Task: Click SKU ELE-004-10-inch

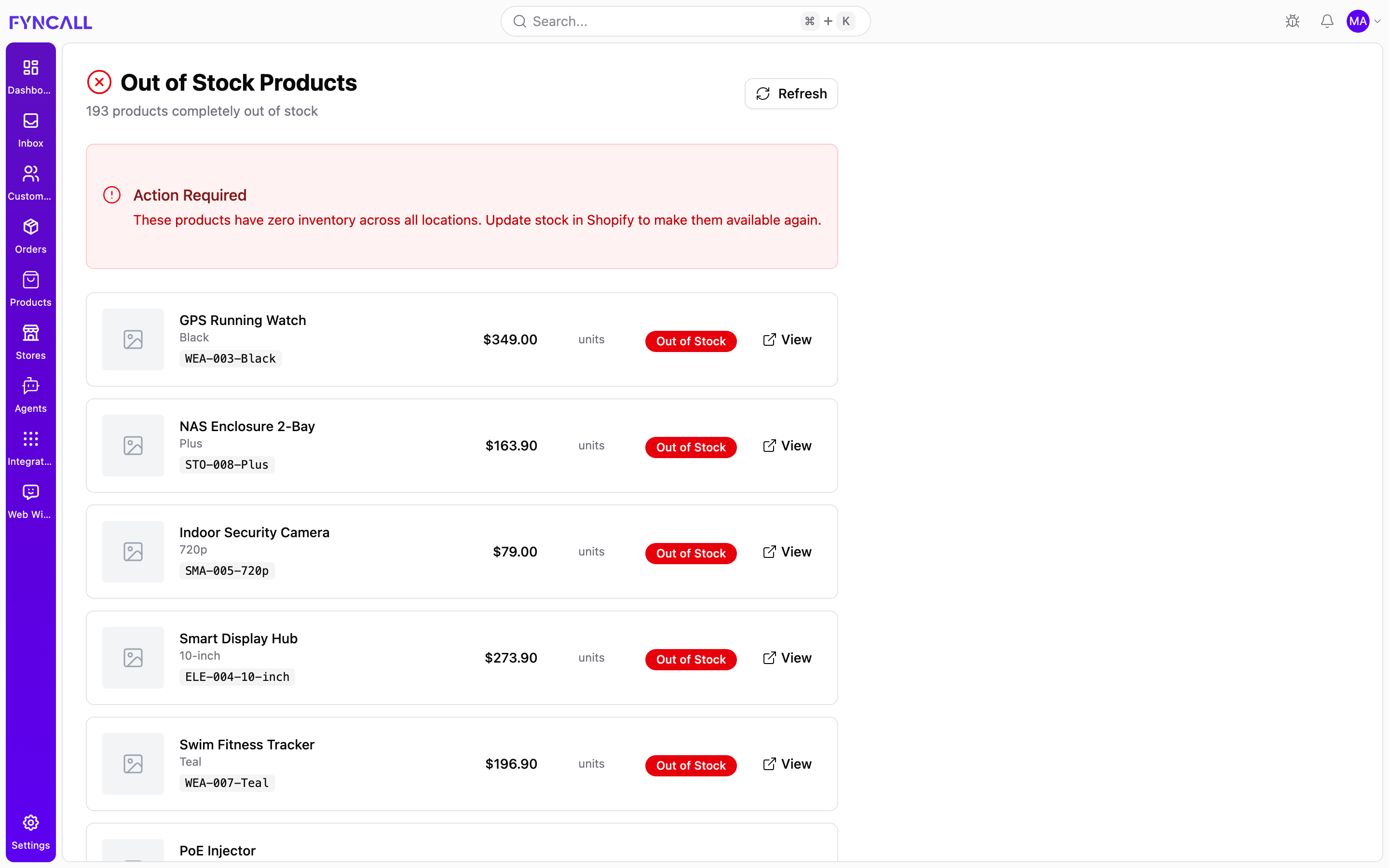Action: click(237, 677)
